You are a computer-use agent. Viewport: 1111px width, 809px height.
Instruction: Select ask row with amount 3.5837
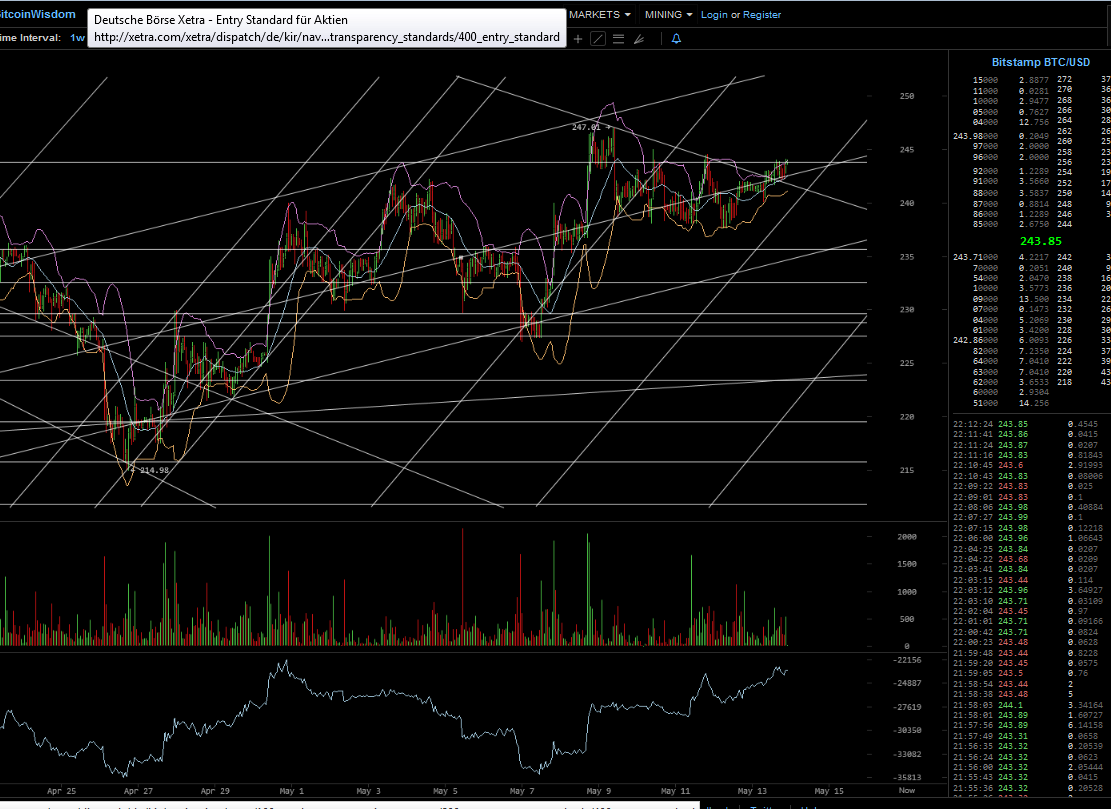point(1013,193)
